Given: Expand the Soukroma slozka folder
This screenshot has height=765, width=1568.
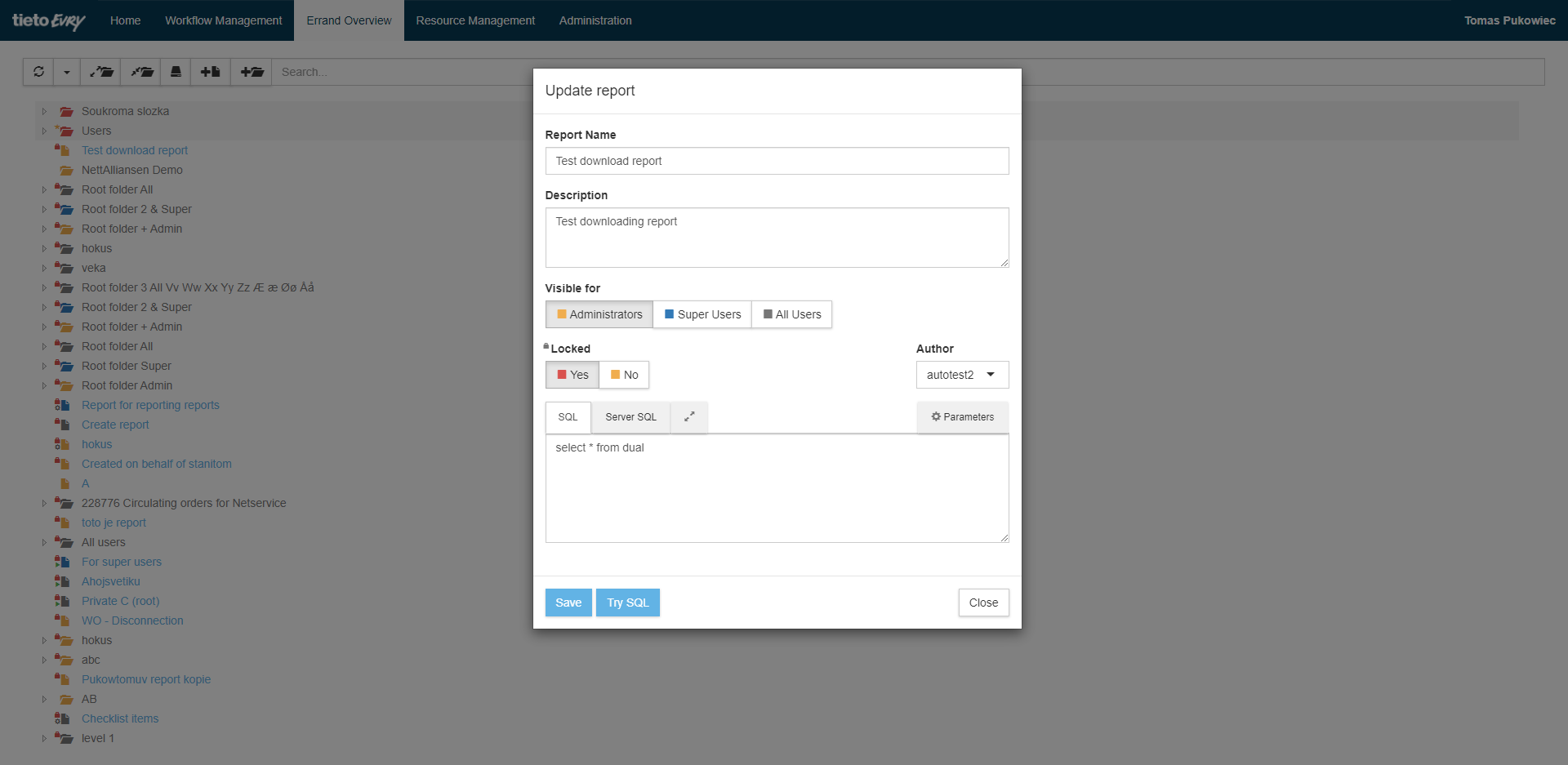Looking at the screenshot, I should click(x=45, y=111).
